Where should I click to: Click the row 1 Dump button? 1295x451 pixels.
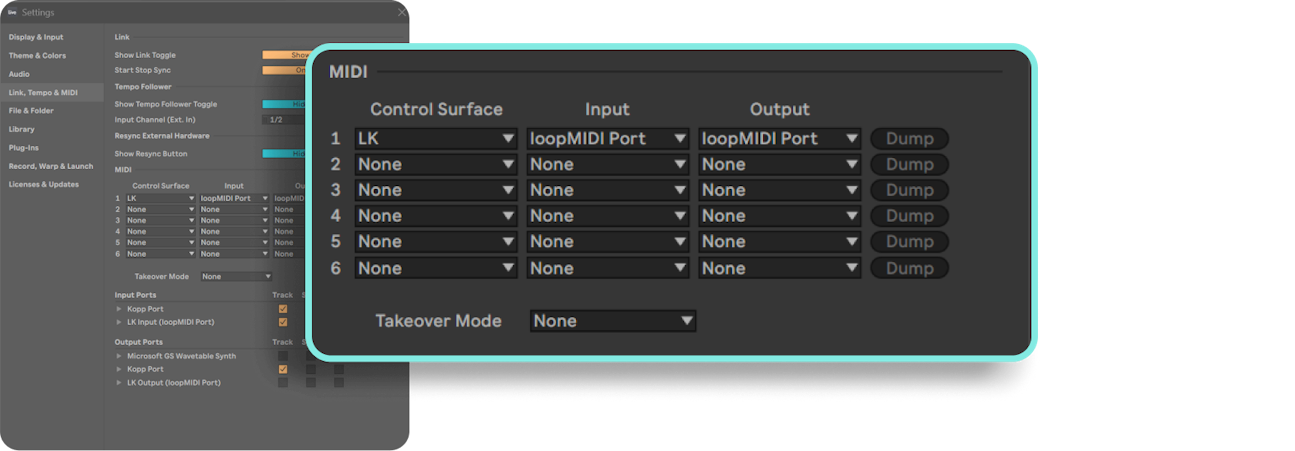coord(909,139)
